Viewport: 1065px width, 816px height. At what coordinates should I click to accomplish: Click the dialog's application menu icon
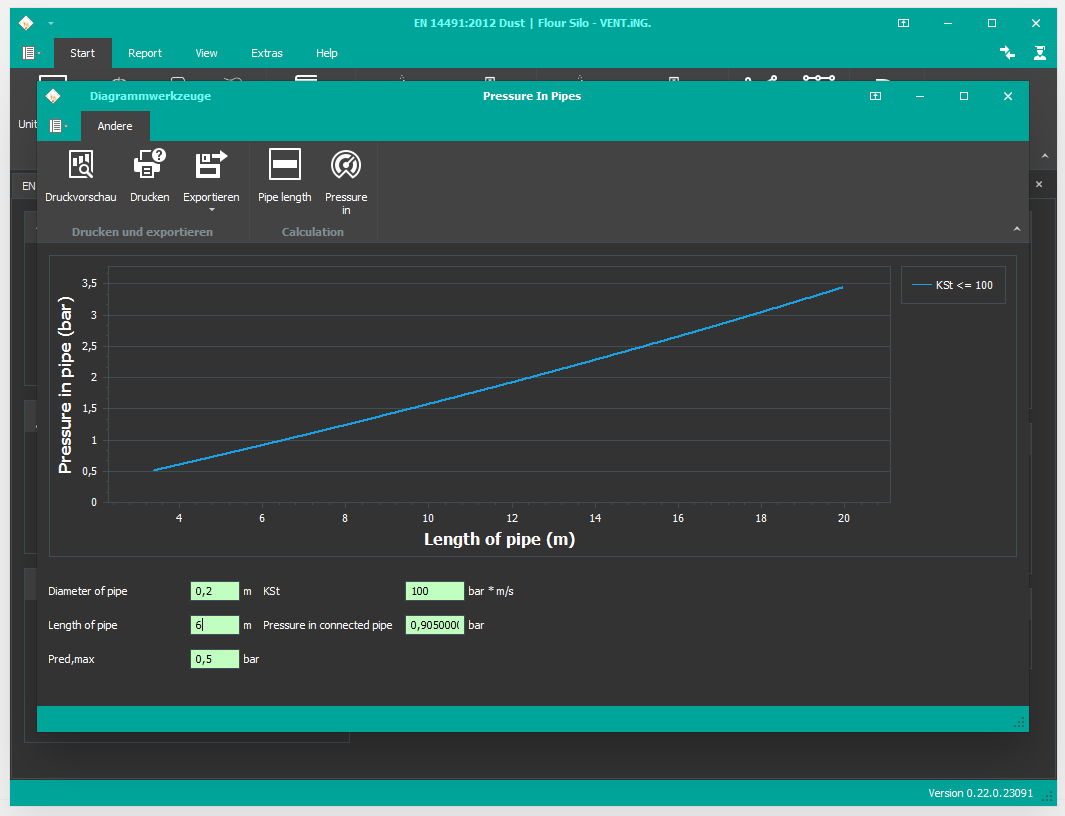click(x=57, y=126)
